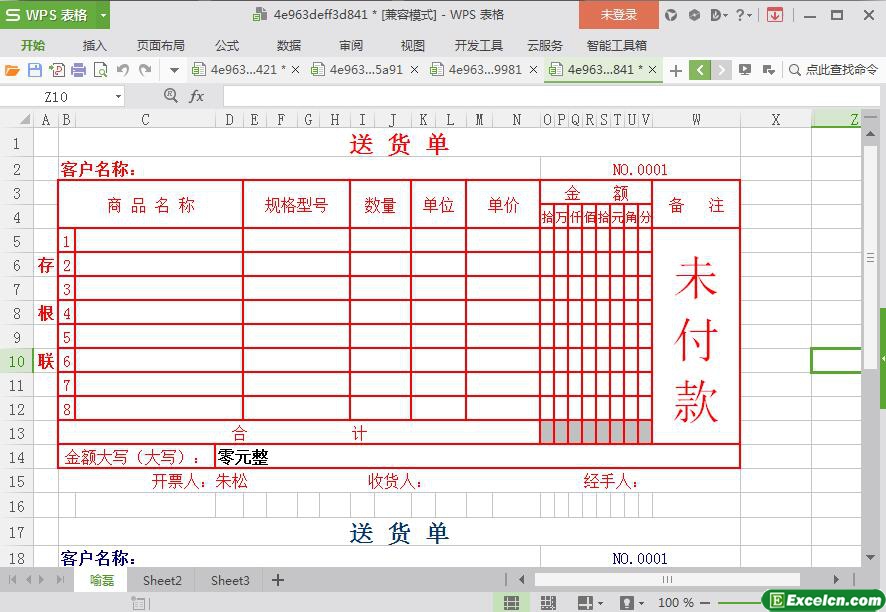Click the 未登录 login button
Screen dimensions: 886x612
pyautogui.click(x=618, y=15)
